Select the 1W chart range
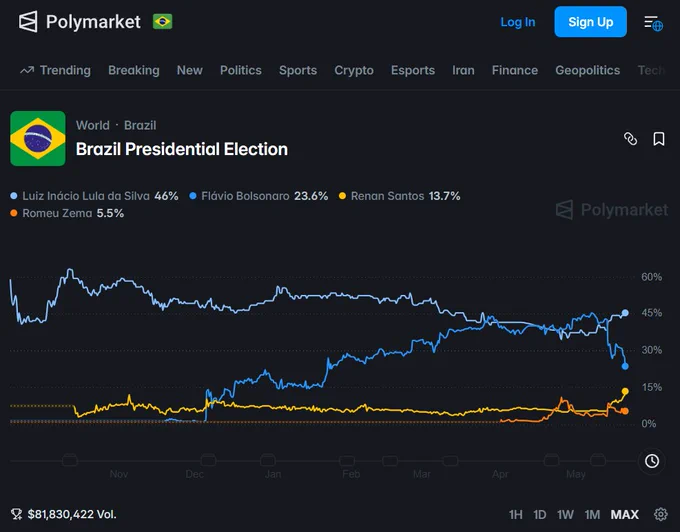The image size is (680, 532). tap(565, 515)
